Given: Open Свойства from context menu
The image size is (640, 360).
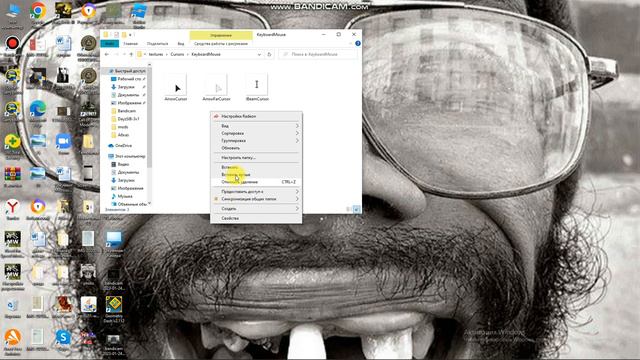Looking at the screenshot, I should [x=256, y=218].
